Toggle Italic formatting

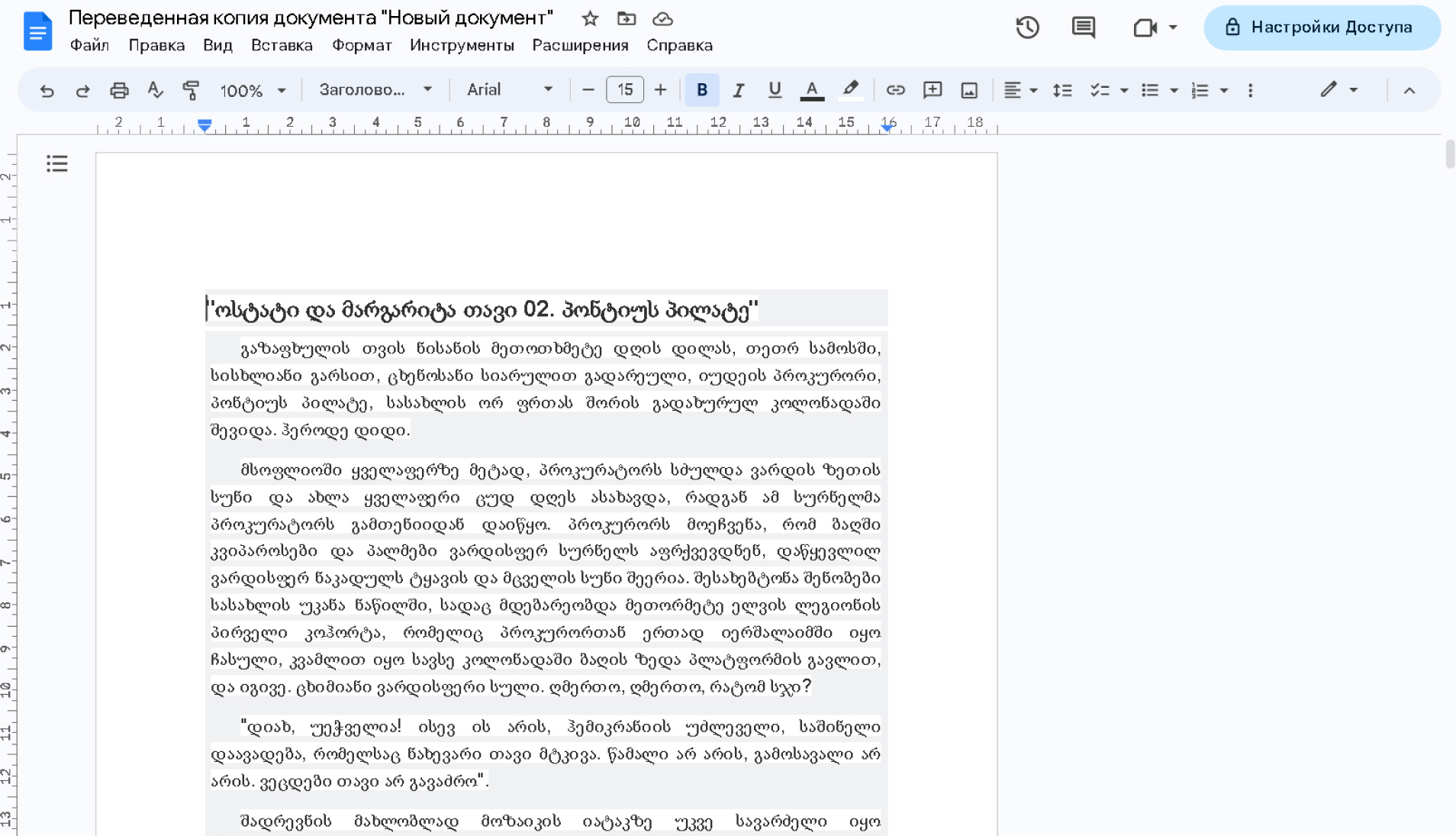pos(738,90)
